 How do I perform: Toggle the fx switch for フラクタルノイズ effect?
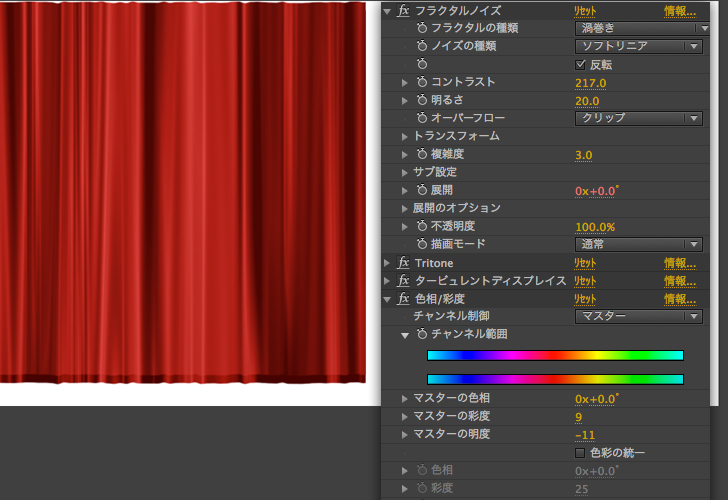tap(402, 10)
